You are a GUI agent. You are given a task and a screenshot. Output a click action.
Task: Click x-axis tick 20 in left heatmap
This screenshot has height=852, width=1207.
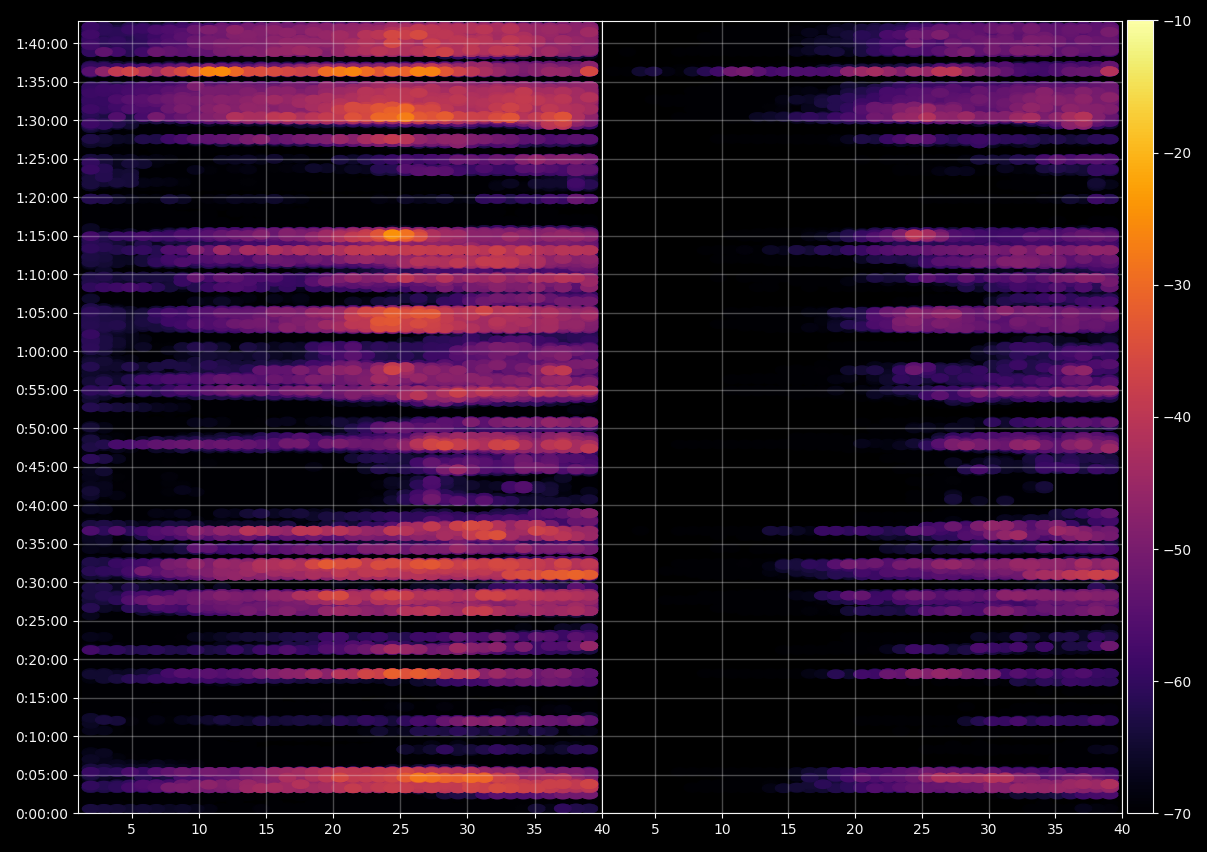pyautogui.click(x=333, y=830)
